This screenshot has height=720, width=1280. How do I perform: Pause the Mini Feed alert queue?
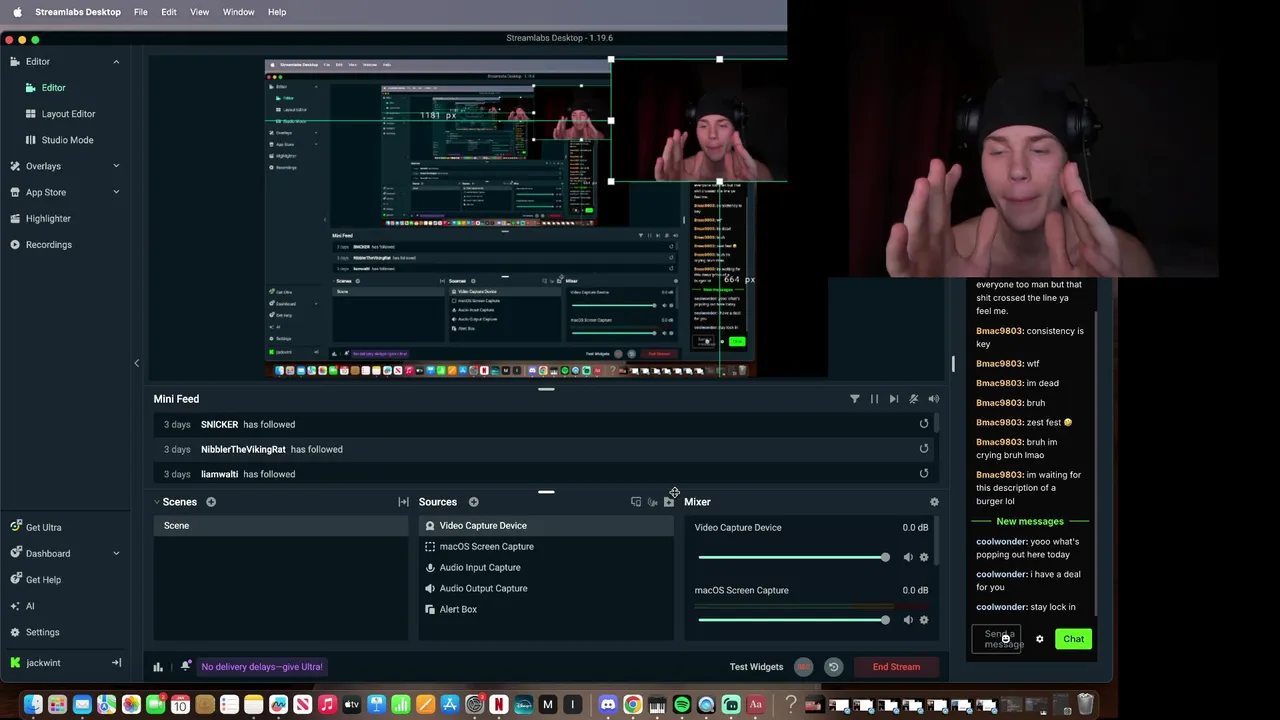(874, 399)
